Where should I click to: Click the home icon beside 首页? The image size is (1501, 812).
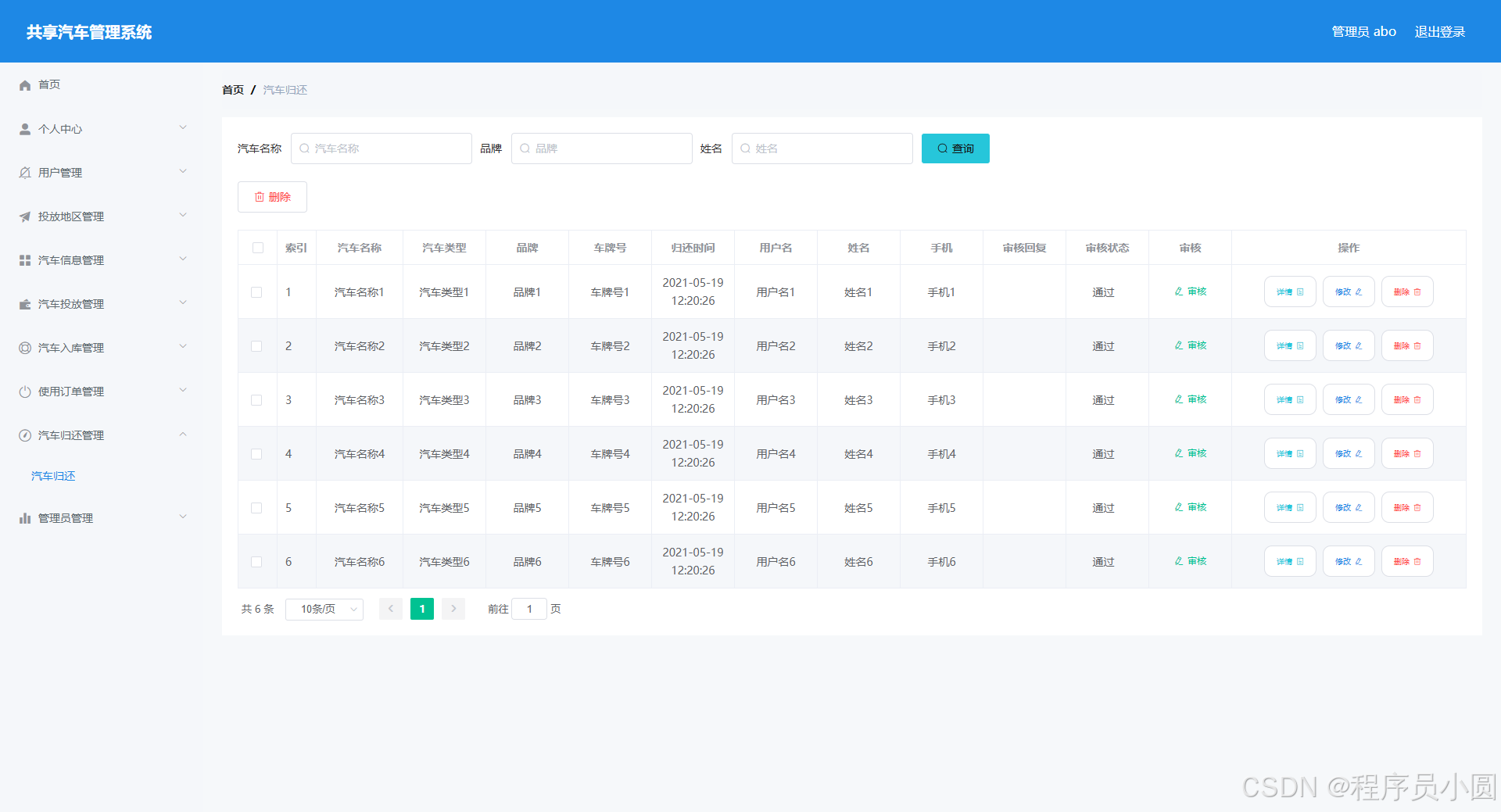point(24,84)
